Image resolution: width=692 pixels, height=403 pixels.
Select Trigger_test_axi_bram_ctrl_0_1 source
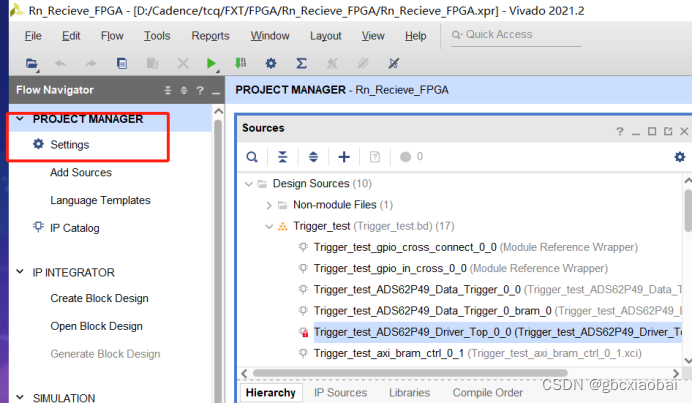(389, 353)
